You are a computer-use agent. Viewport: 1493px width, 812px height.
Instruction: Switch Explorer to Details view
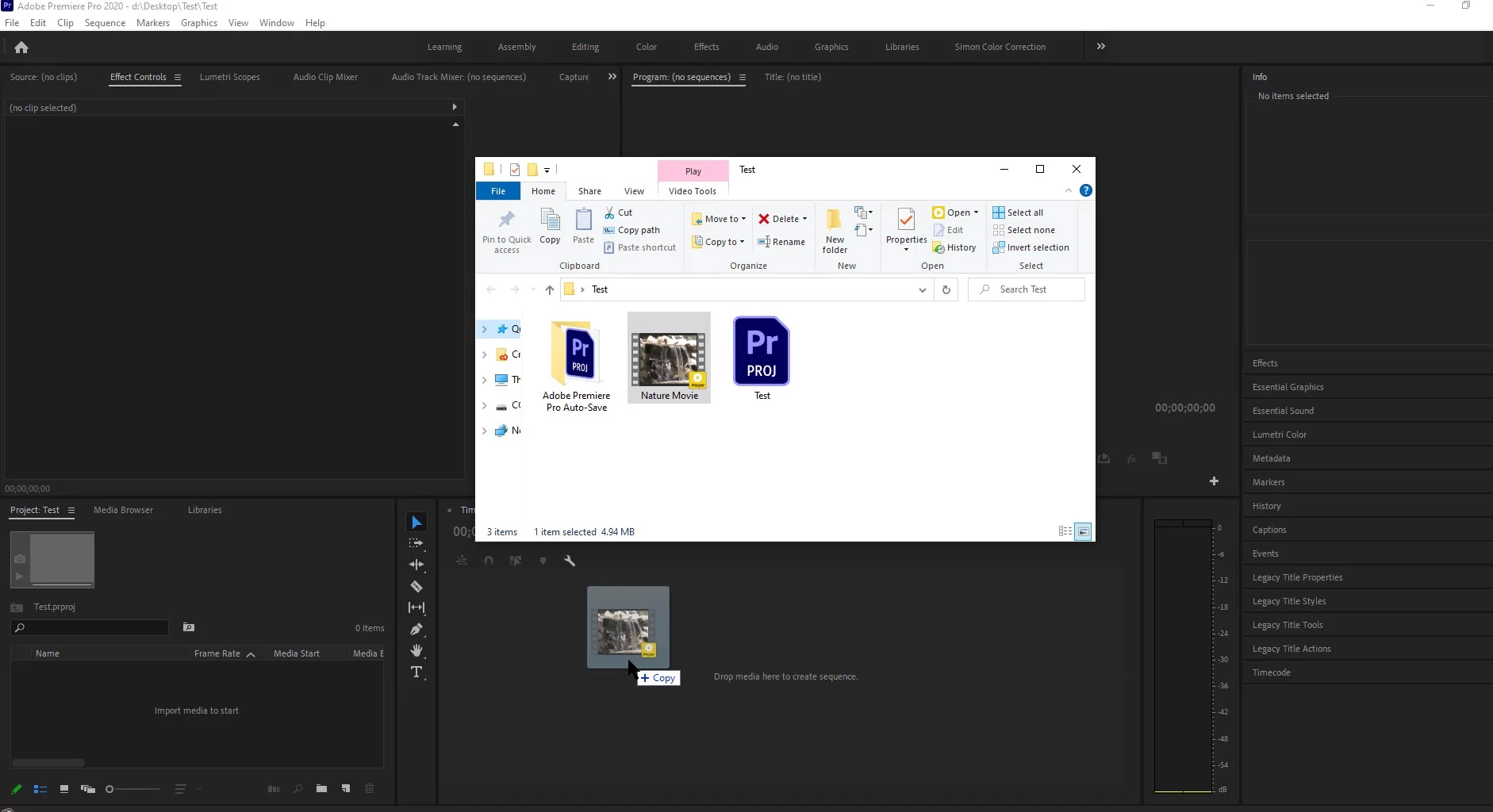1065,531
